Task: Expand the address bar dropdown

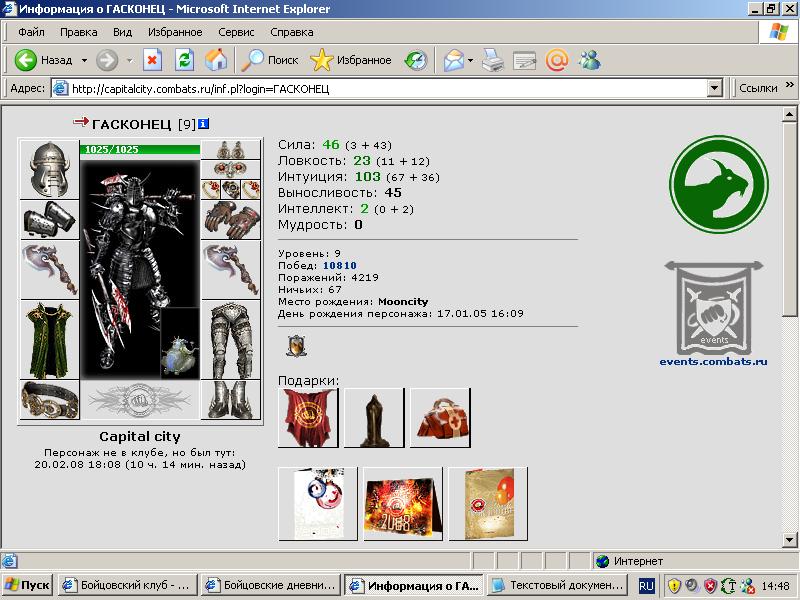Action: tap(714, 88)
